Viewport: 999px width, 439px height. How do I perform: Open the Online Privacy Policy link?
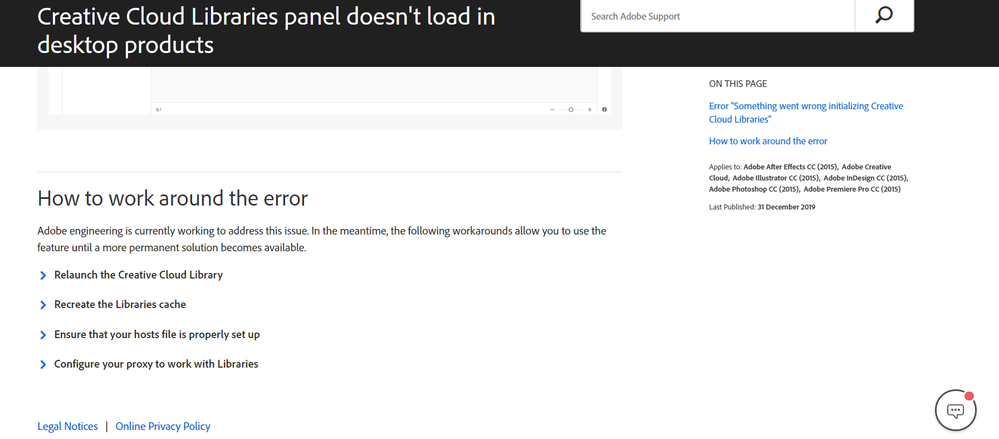(x=163, y=426)
